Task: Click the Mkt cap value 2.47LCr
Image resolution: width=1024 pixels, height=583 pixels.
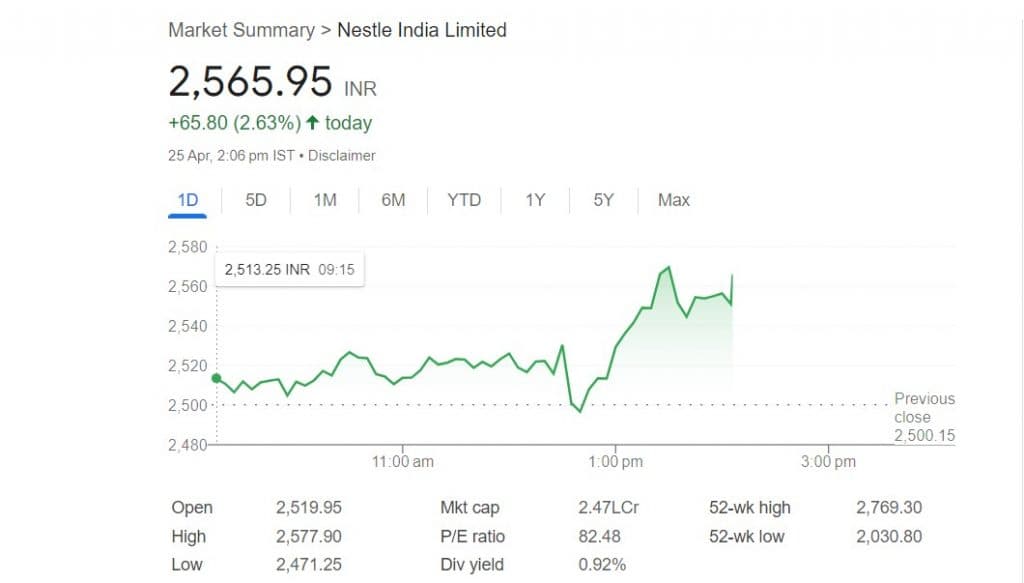Action: click(608, 508)
